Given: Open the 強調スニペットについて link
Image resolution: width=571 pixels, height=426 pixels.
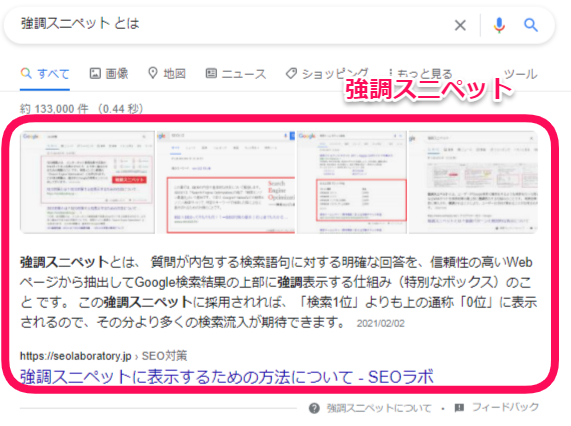Looking at the screenshot, I should (379, 408).
